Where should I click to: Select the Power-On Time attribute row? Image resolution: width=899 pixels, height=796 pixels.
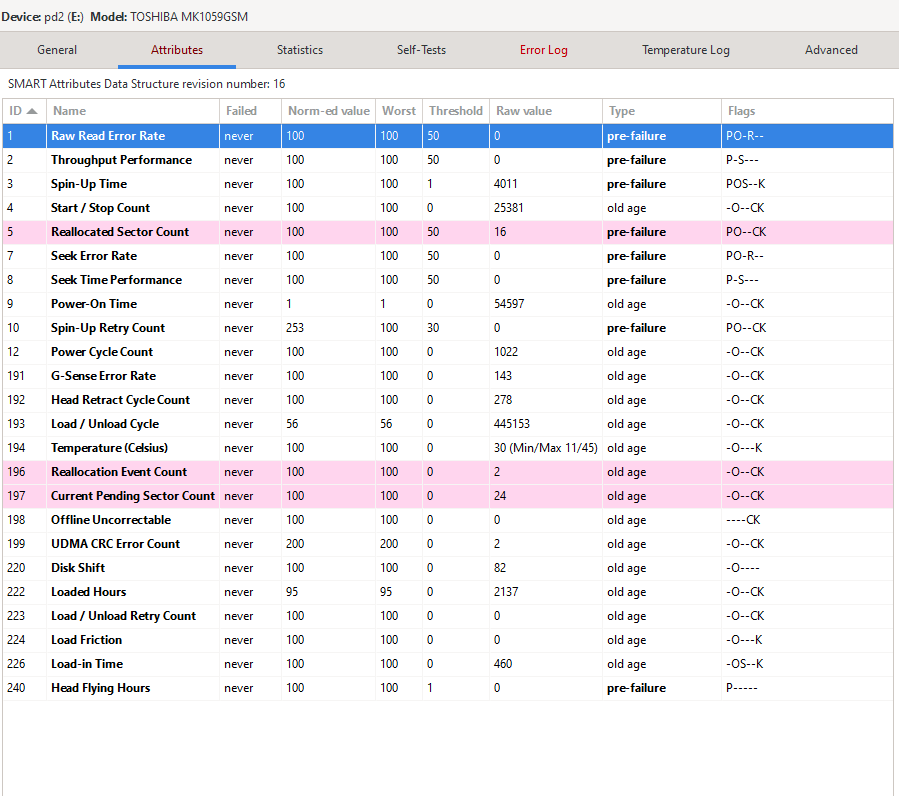94,304
